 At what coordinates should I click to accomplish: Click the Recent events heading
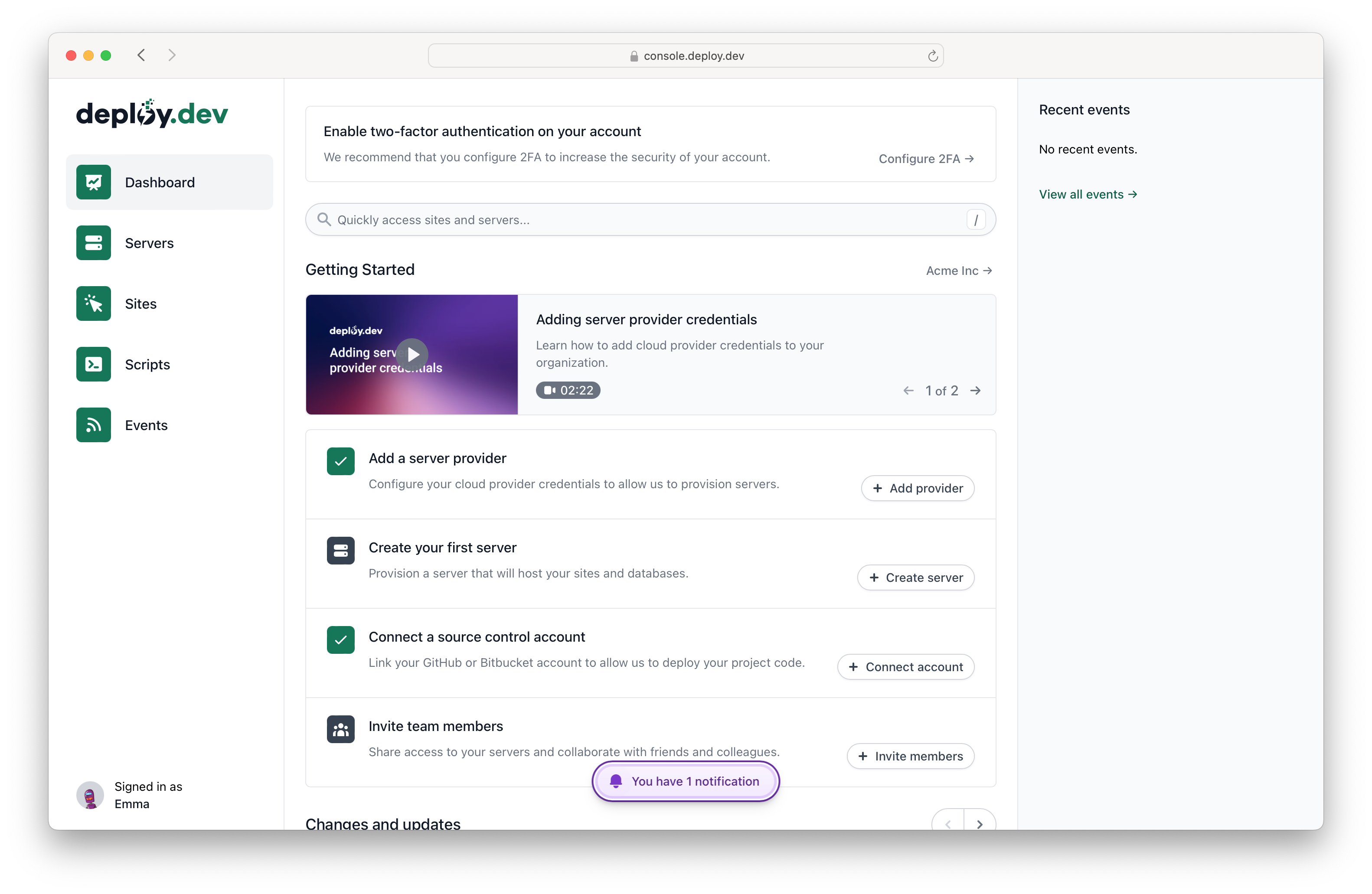pos(1084,110)
